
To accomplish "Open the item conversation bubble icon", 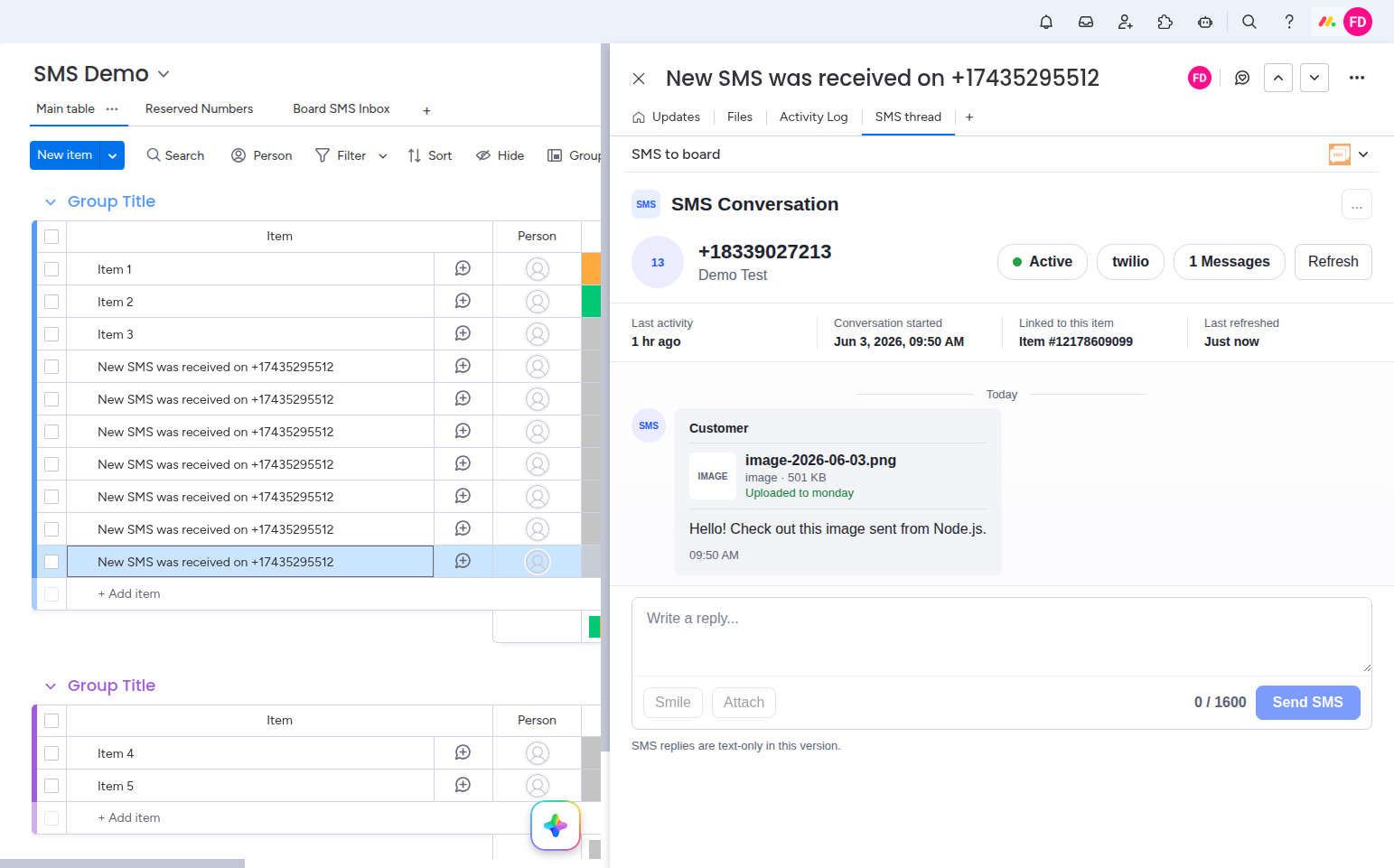I will tap(1242, 78).
